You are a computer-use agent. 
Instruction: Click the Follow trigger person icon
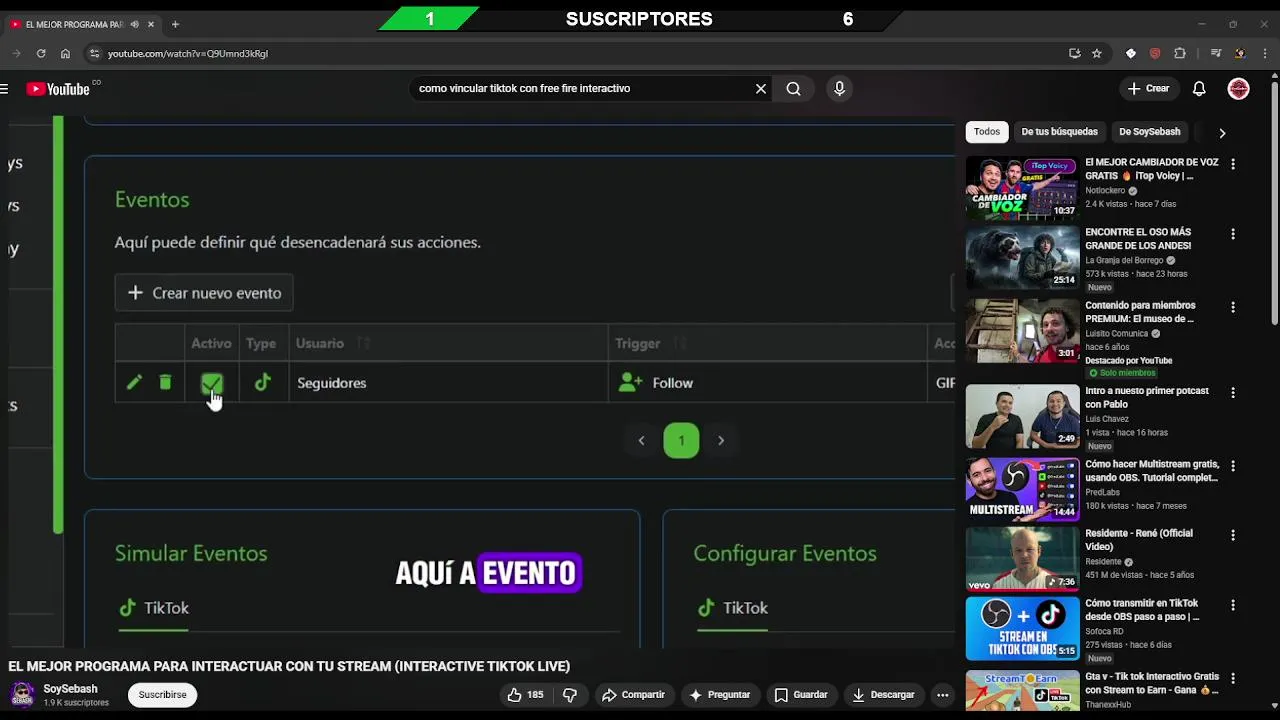coord(630,383)
